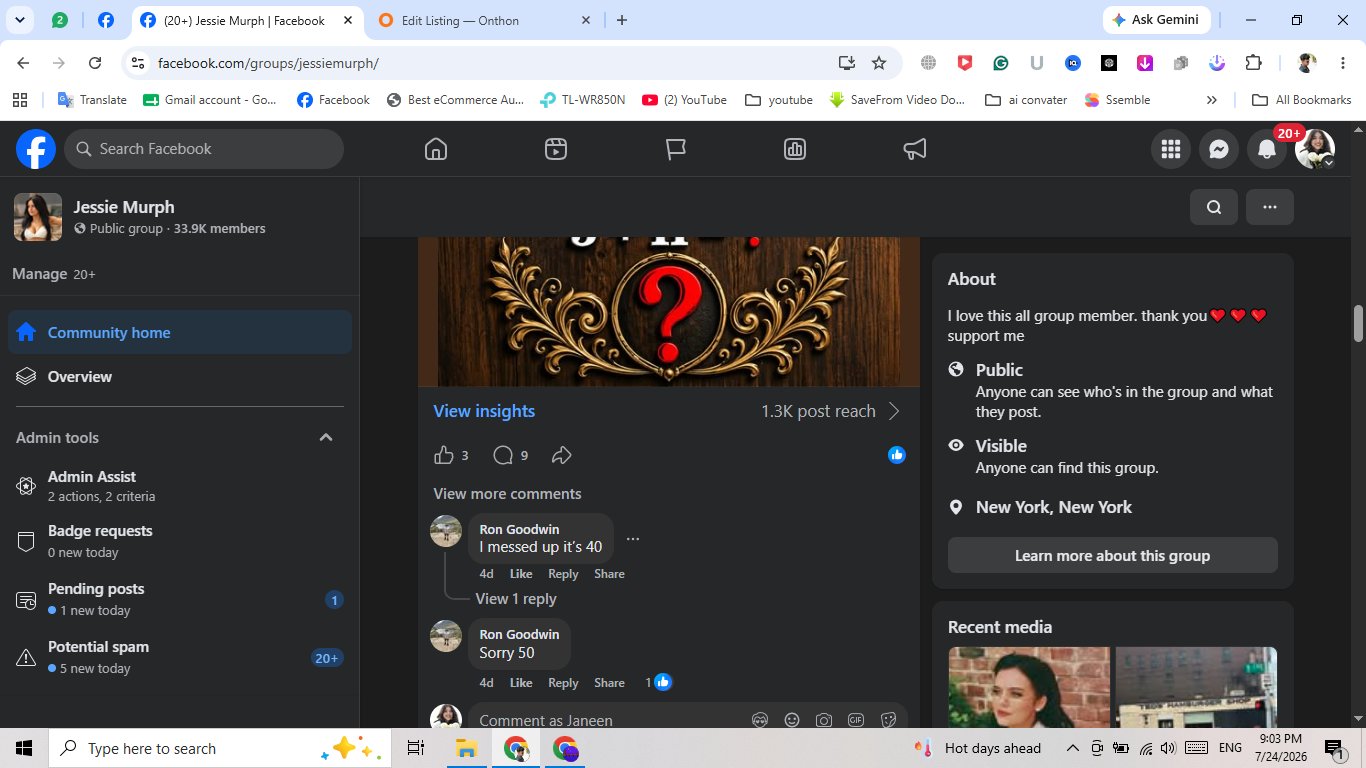Show hidden system tray icons
The width and height of the screenshot is (1366, 768).
point(1073,748)
